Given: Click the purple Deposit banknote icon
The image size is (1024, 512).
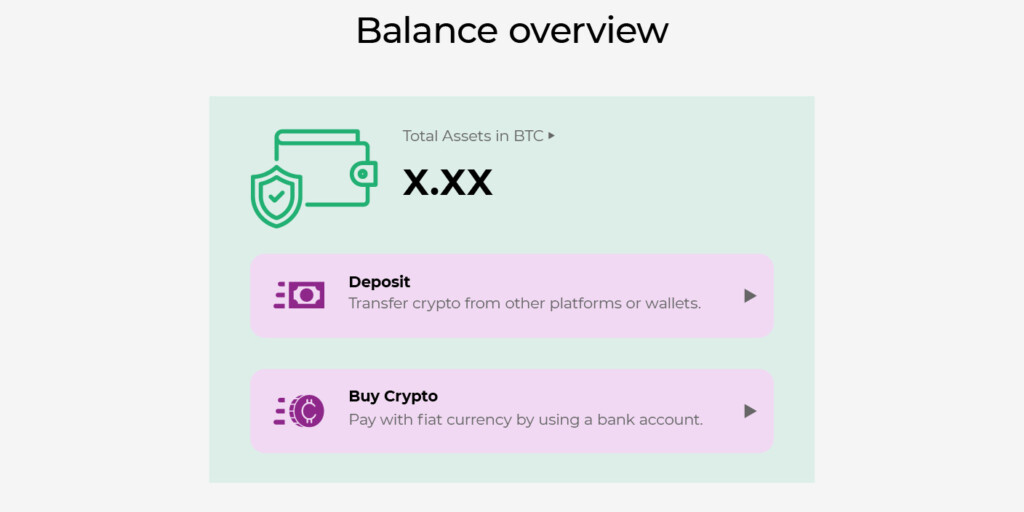Looking at the screenshot, I should pos(306,295).
